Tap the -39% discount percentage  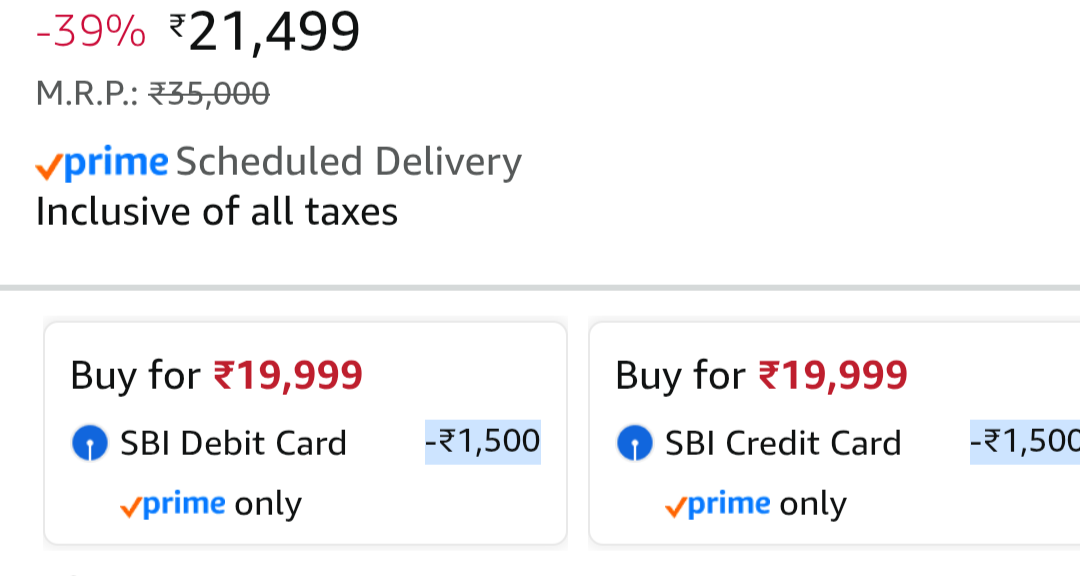tap(91, 34)
